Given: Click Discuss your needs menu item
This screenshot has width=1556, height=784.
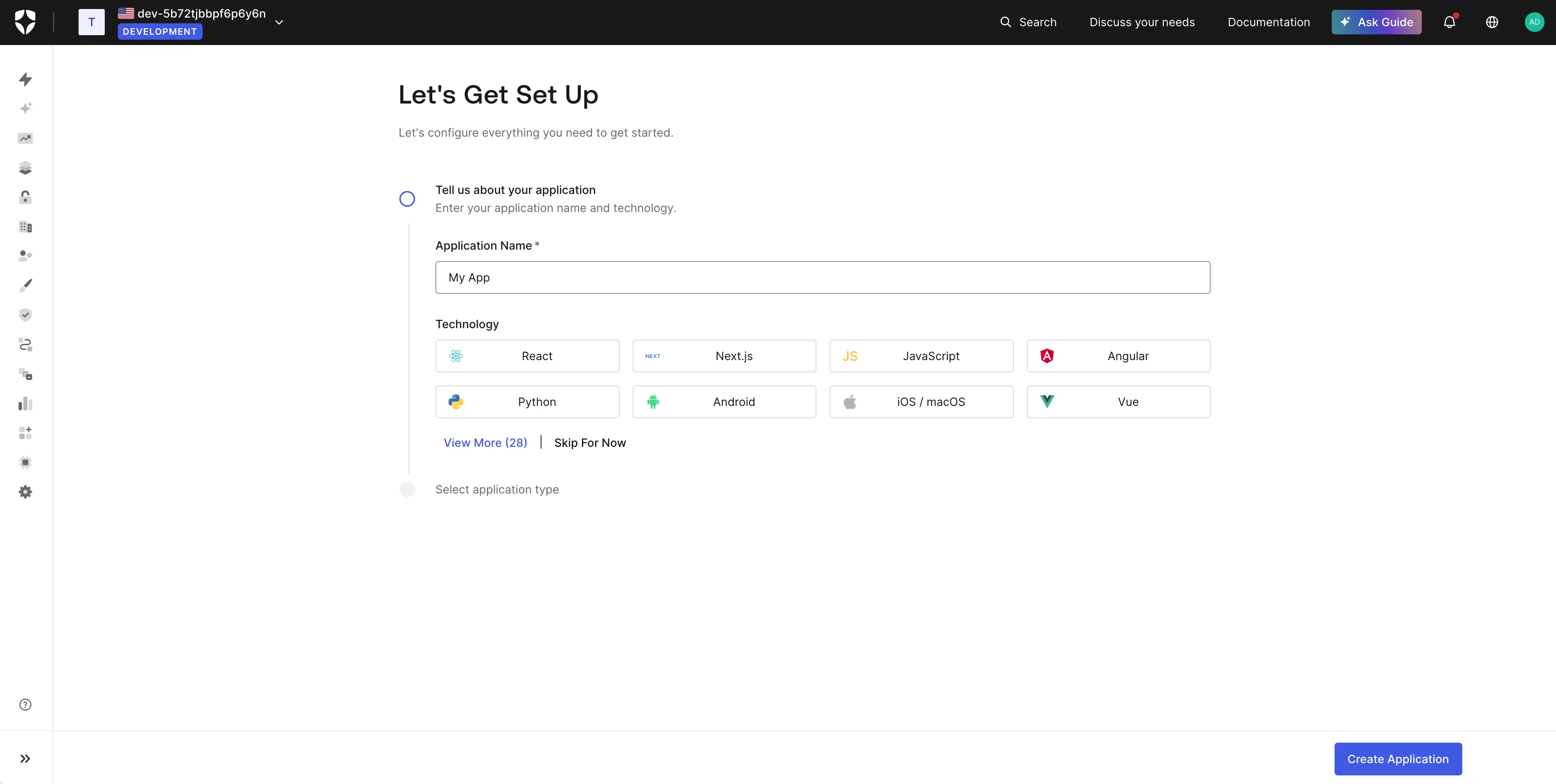Looking at the screenshot, I should (1142, 23).
